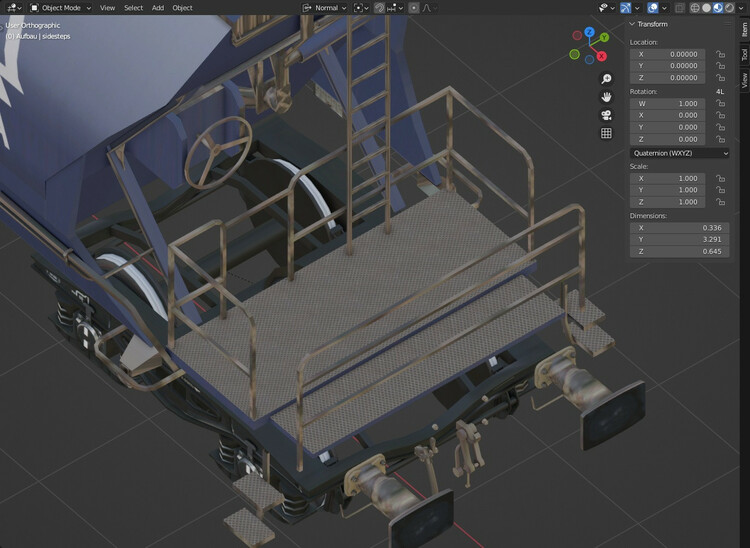Open the editor type selector icon
This screenshot has height=548, width=750.
click(x=14, y=8)
